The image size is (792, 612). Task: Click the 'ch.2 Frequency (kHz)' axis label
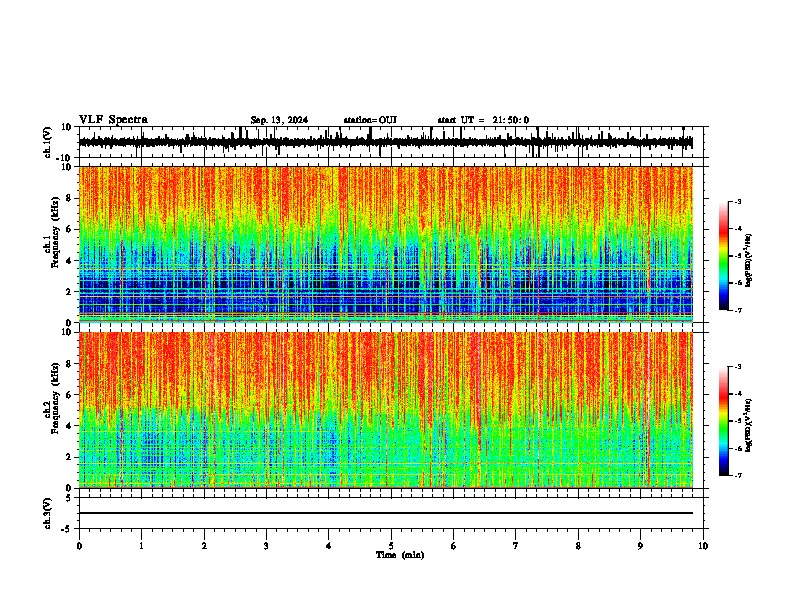(52, 398)
